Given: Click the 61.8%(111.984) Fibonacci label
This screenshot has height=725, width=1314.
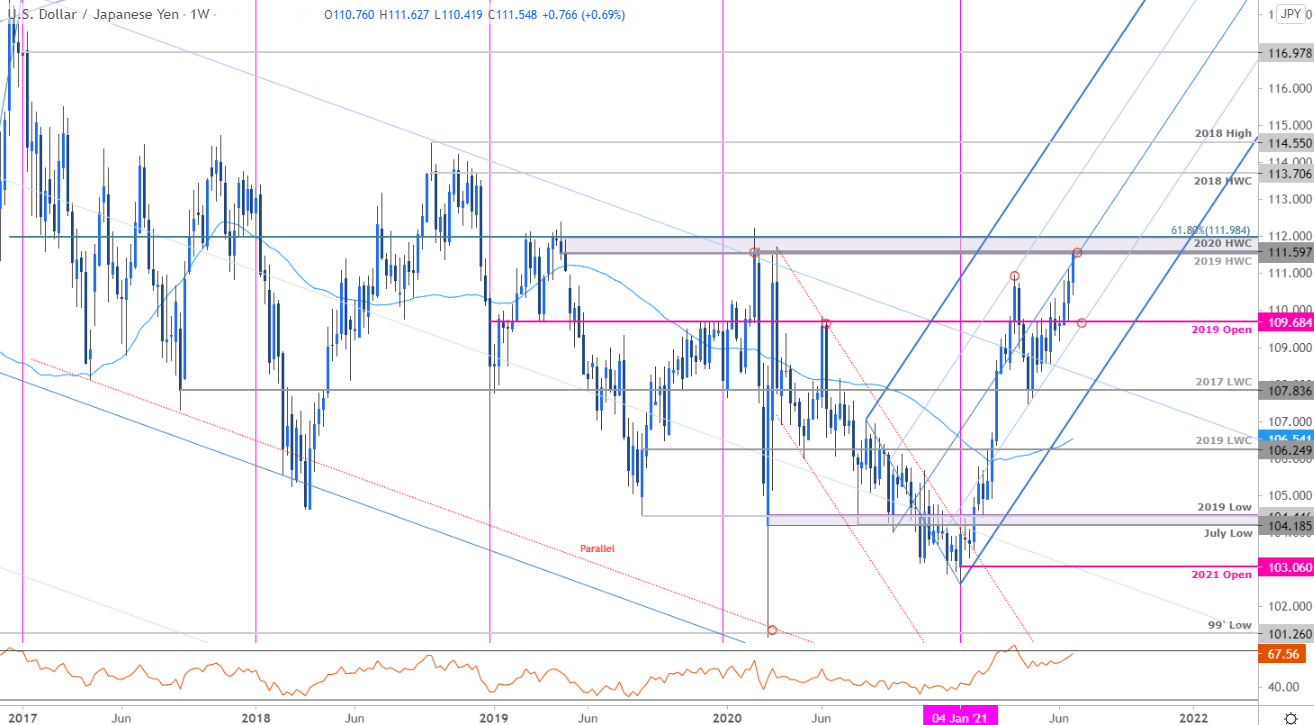Looking at the screenshot, I should tap(1212, 231).
